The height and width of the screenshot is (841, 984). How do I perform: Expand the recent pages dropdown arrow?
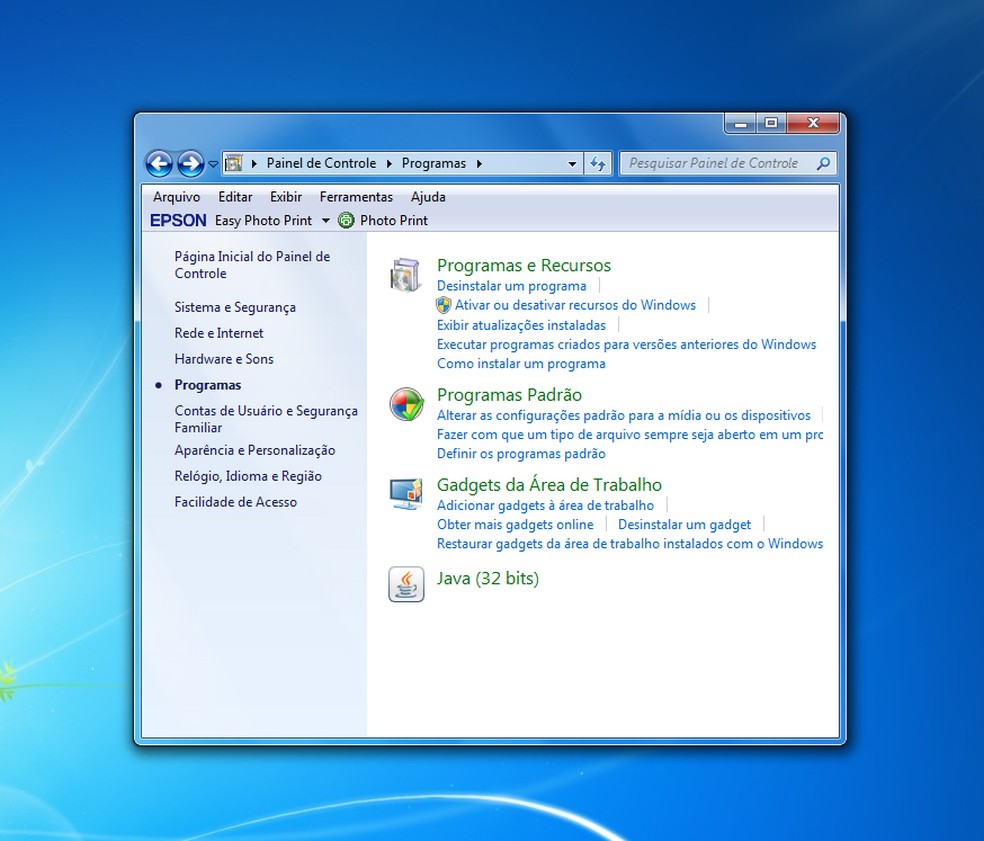pos(213,164)
